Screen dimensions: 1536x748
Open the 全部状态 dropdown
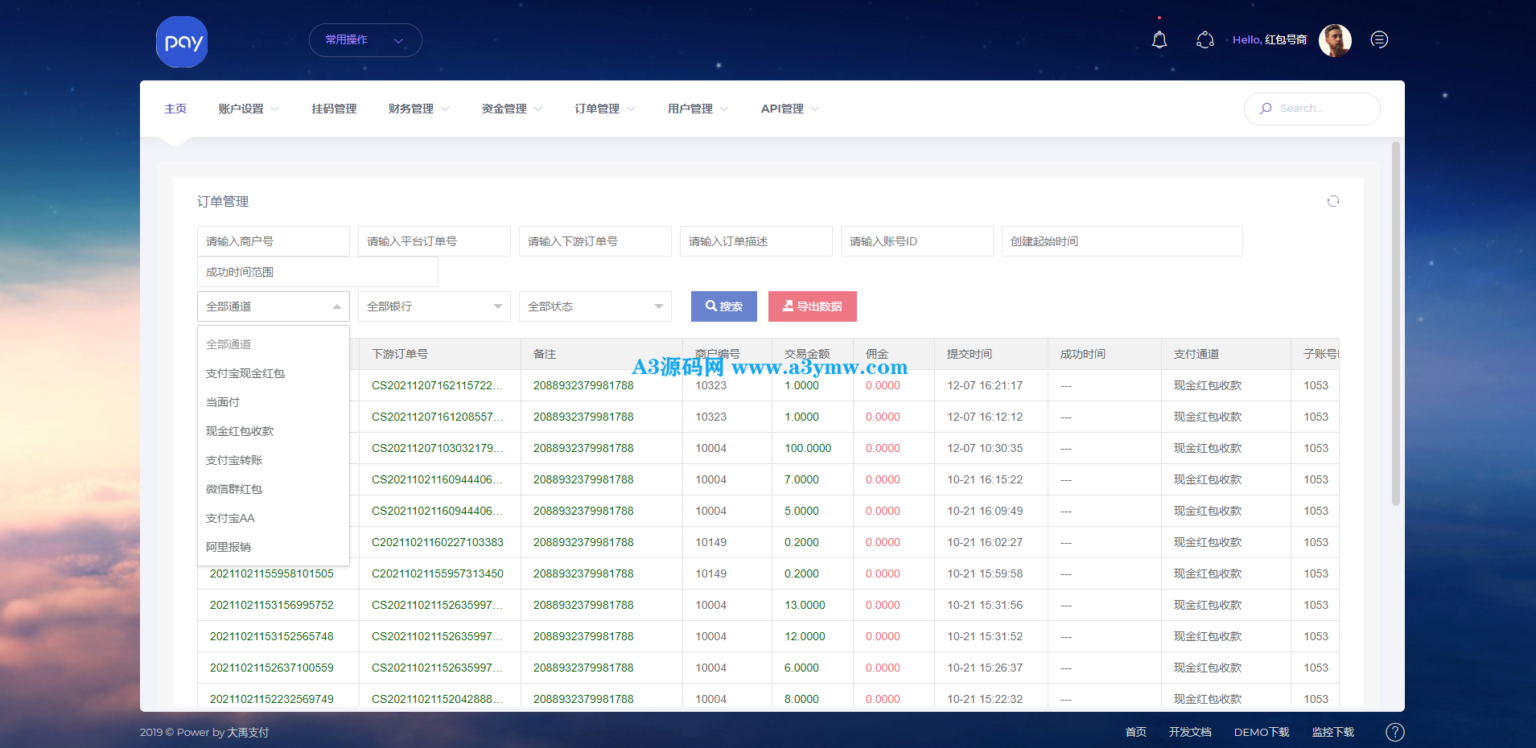coord(595,306)
